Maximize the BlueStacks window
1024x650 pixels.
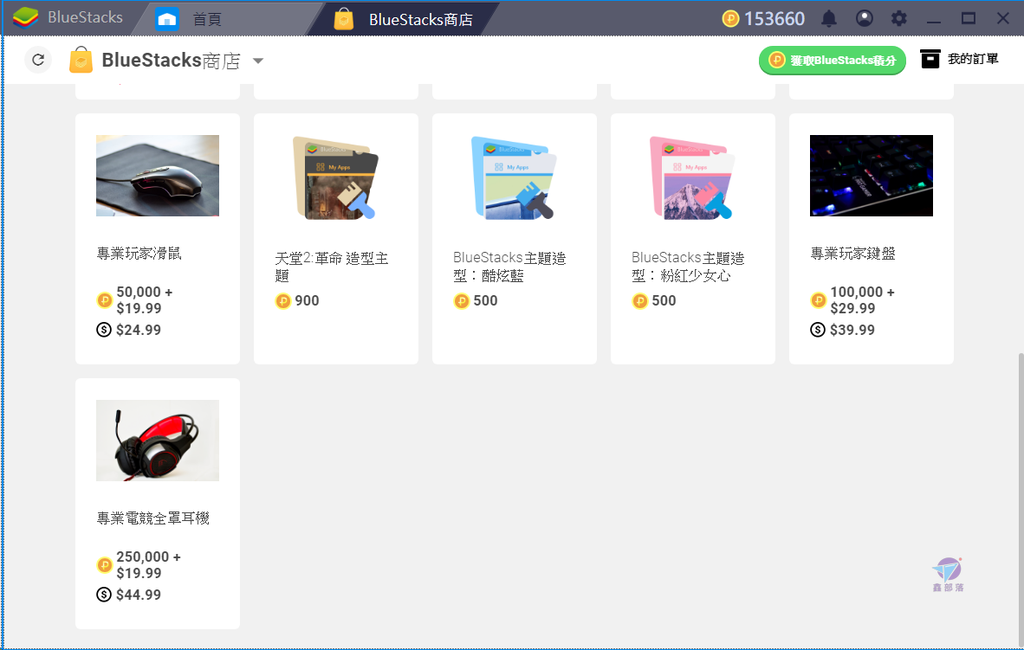point(968,19)
